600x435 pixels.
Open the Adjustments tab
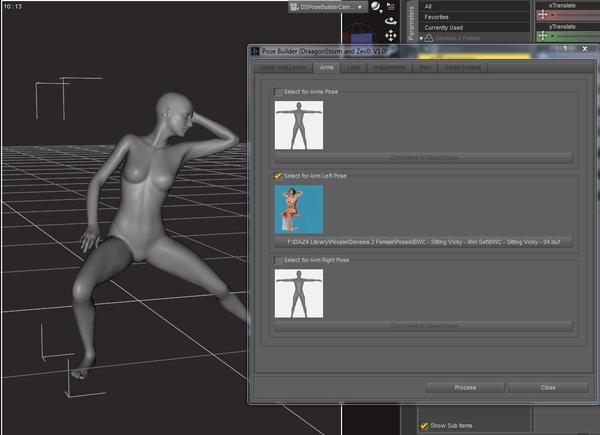click(x=389, y=68)
